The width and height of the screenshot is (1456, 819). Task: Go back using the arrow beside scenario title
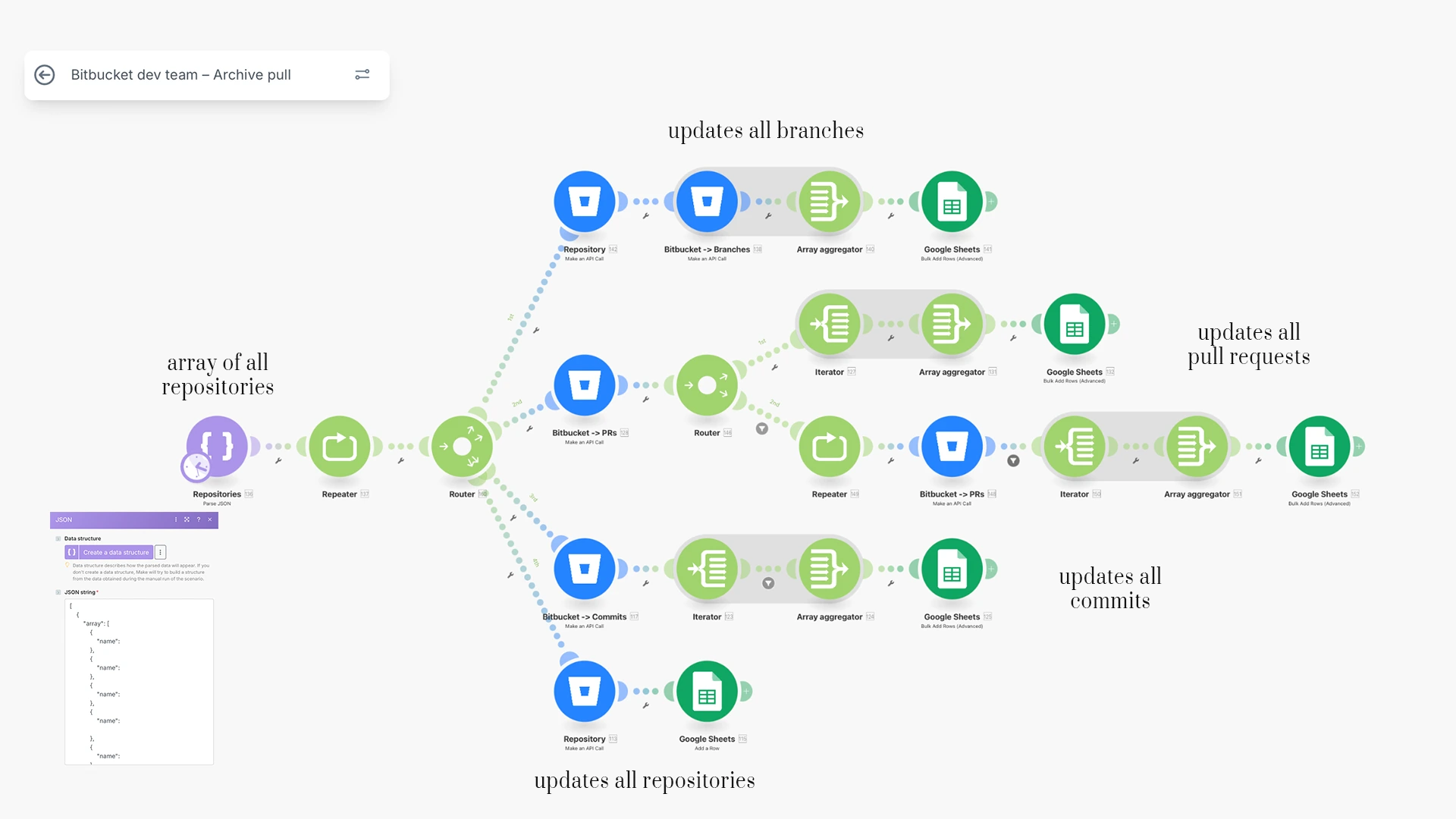pyautogui.click(x=45, y=75)
